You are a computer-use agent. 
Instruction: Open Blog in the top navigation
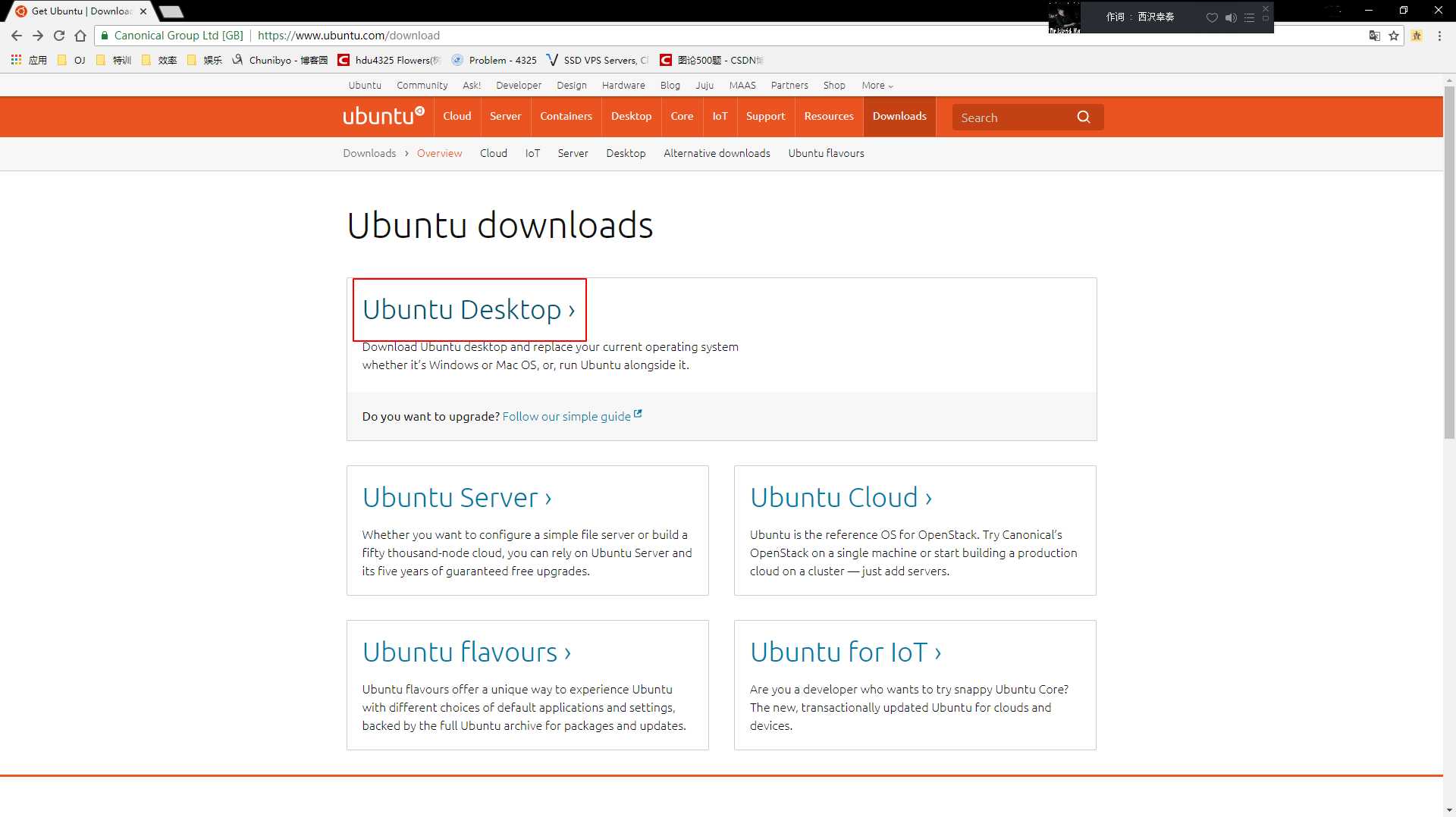tap(670, 86)
